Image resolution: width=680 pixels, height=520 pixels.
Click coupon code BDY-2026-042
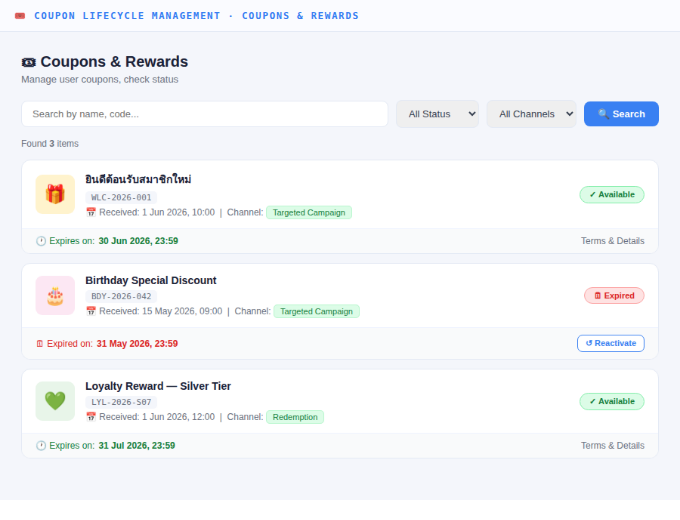pos(121,297)
